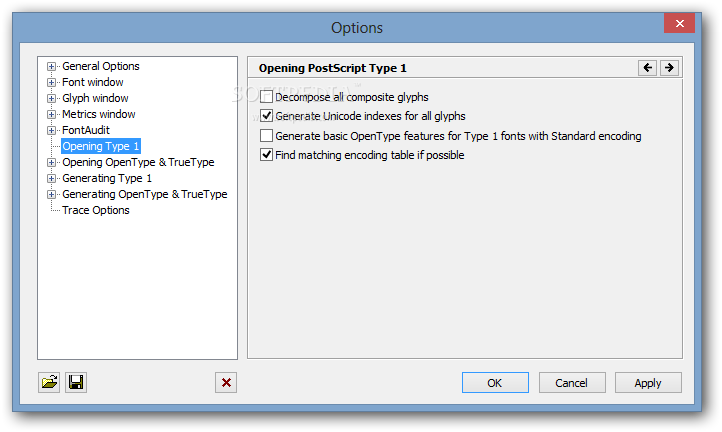Click the Apply button
722x432 pixels.
(x=648, y=383)
